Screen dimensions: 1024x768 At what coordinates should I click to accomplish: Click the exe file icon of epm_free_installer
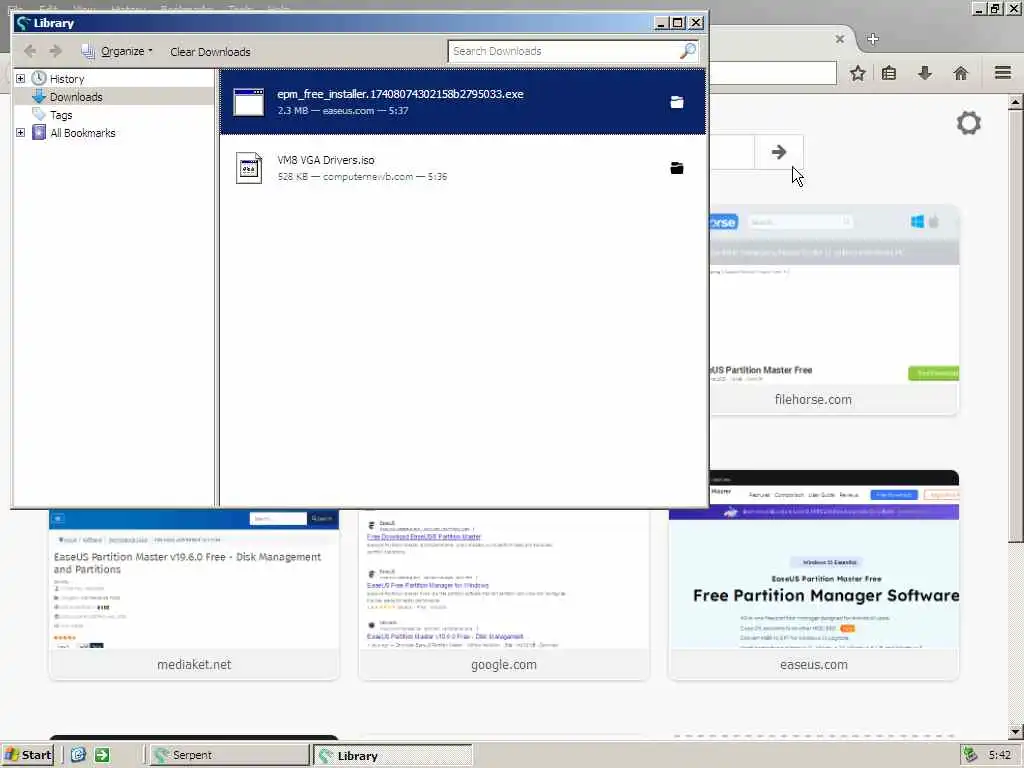click(x=249, y=102)
